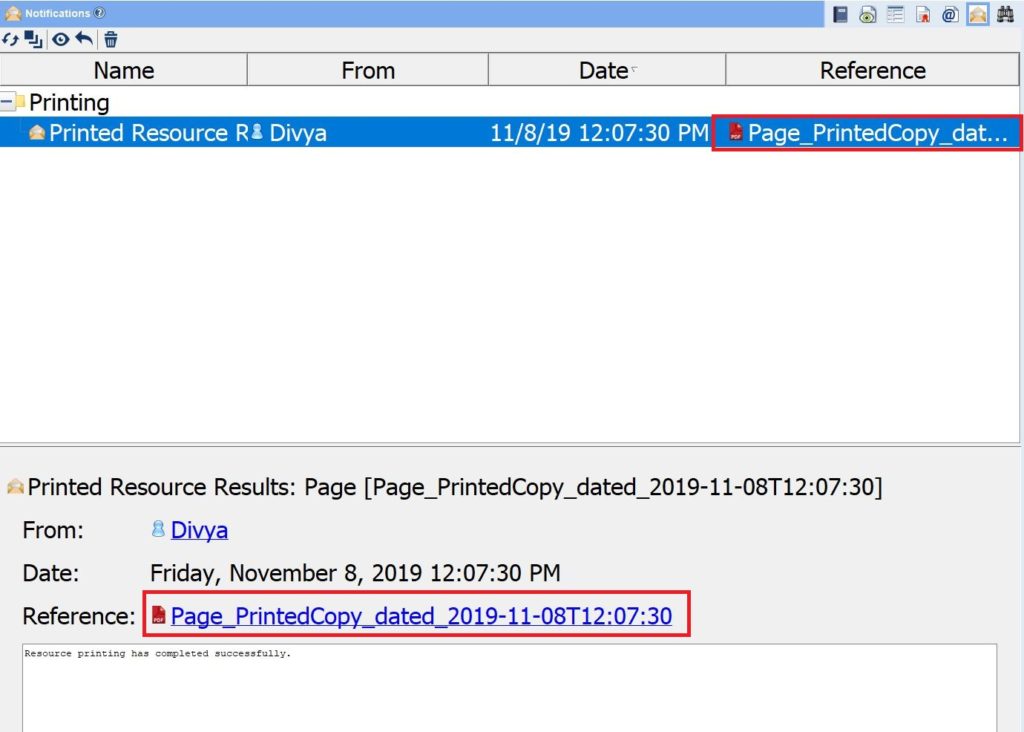
Task: Open the blue book icon panel
Action: coord(841,14)
